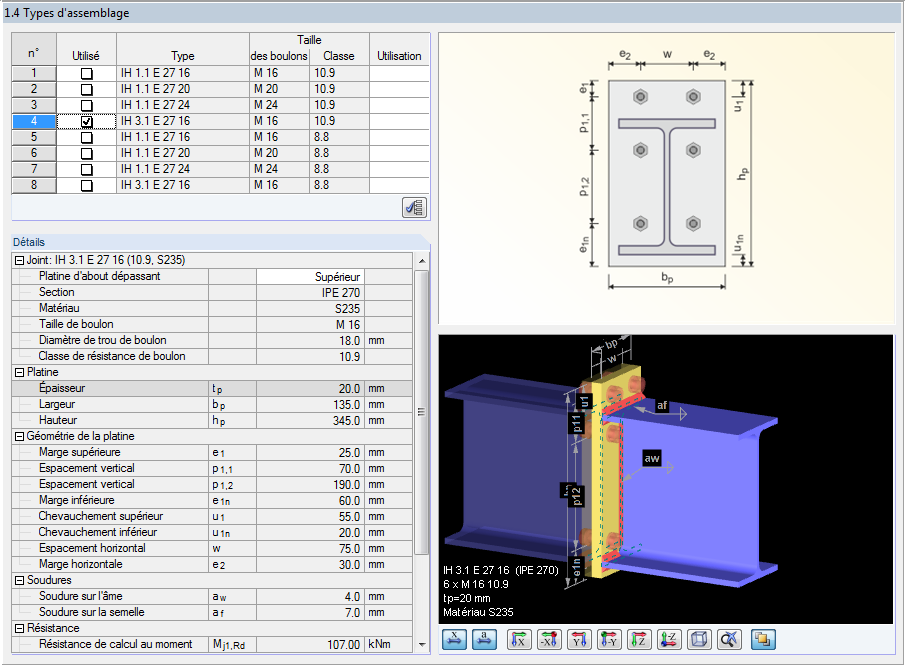This screenshot has height=667, width=906.
Task: Uncheck row 4 IH 3.1 E 27 16
Action: point(87,121)
